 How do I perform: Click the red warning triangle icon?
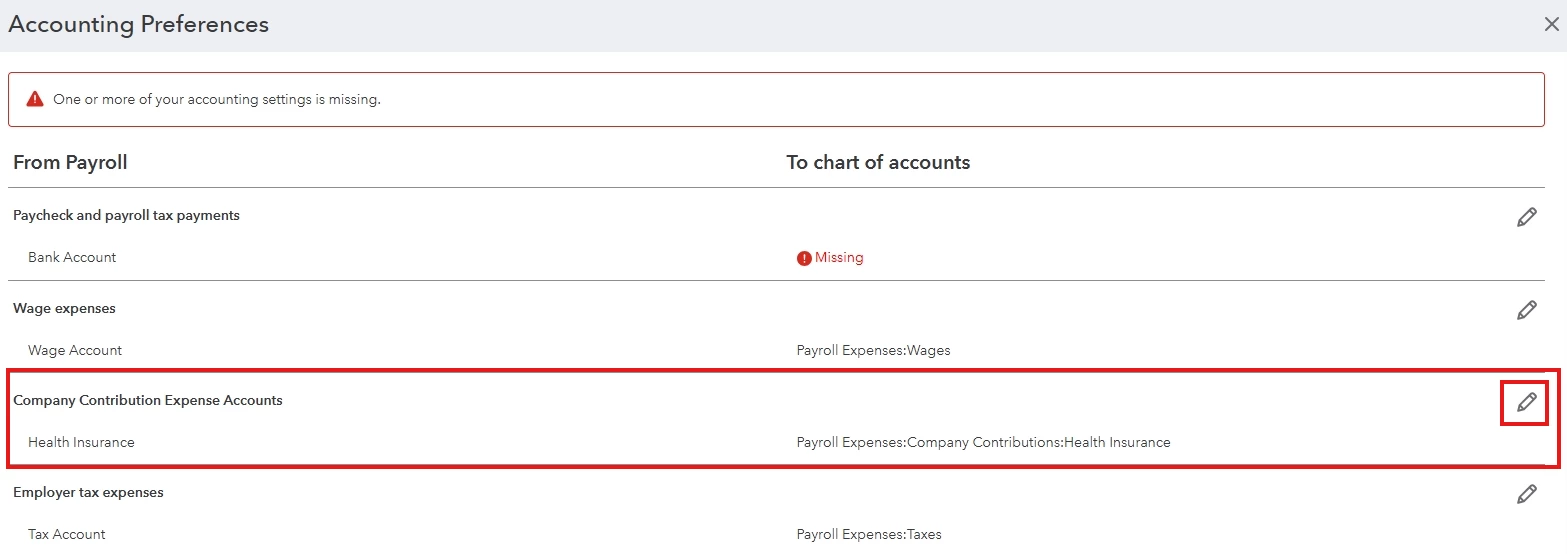pyautogui.click(x=35, y=99)
